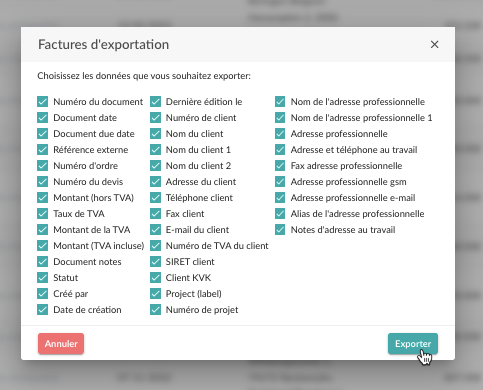
Task: Click the red Annuler button
Action: (x=61, y=344)
